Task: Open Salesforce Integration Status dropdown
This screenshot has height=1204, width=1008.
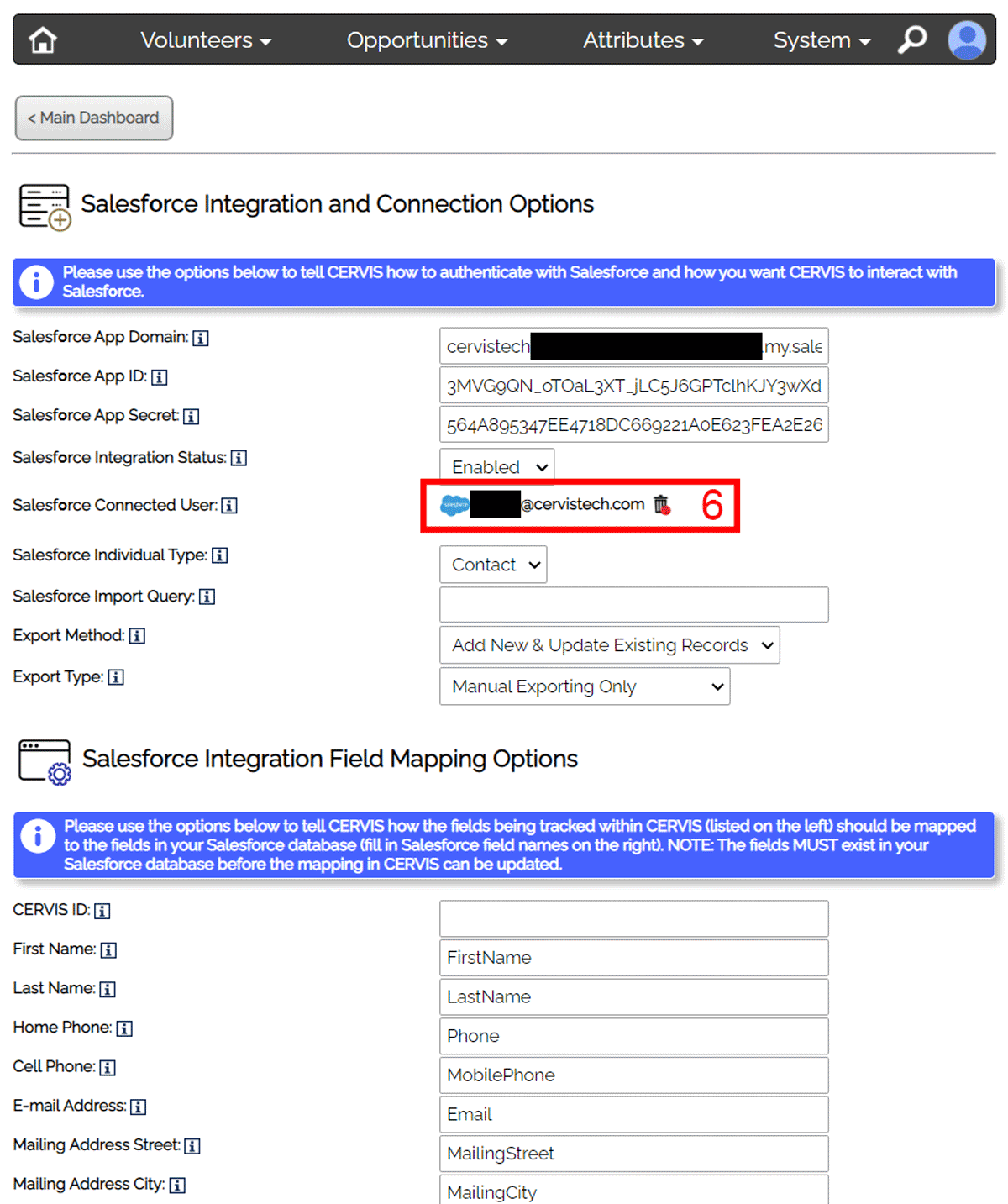Action: [496, 466]
